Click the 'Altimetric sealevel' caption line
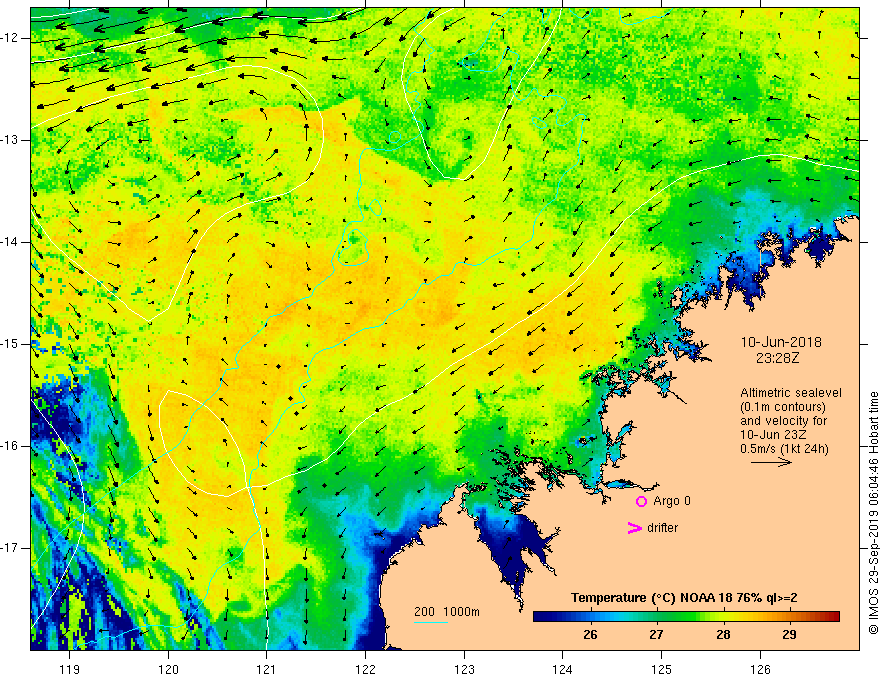This screenshot has height=680, width=880. (x=790, y=393)
